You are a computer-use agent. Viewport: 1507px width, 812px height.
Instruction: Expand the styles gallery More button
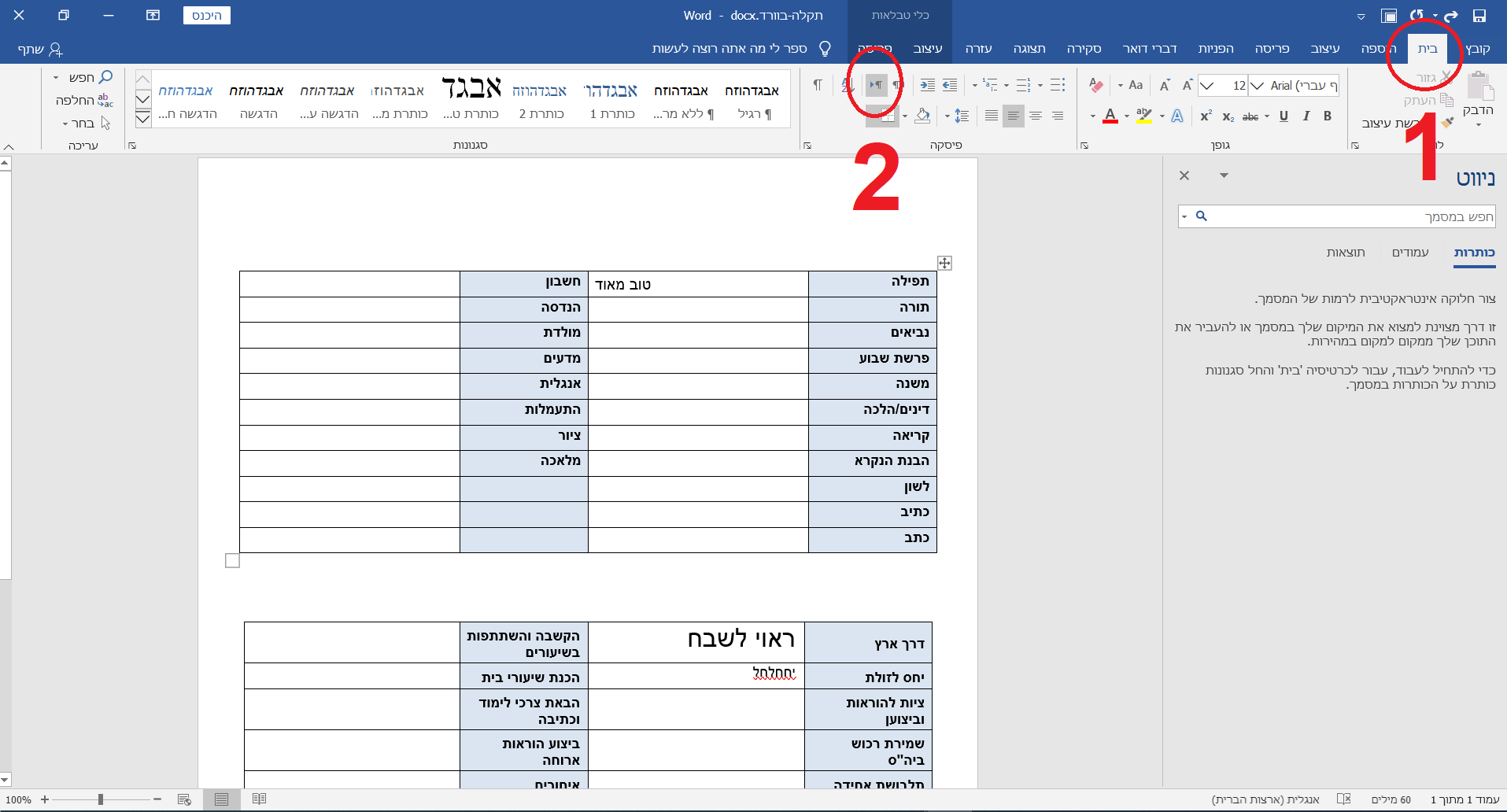(142, 119)
